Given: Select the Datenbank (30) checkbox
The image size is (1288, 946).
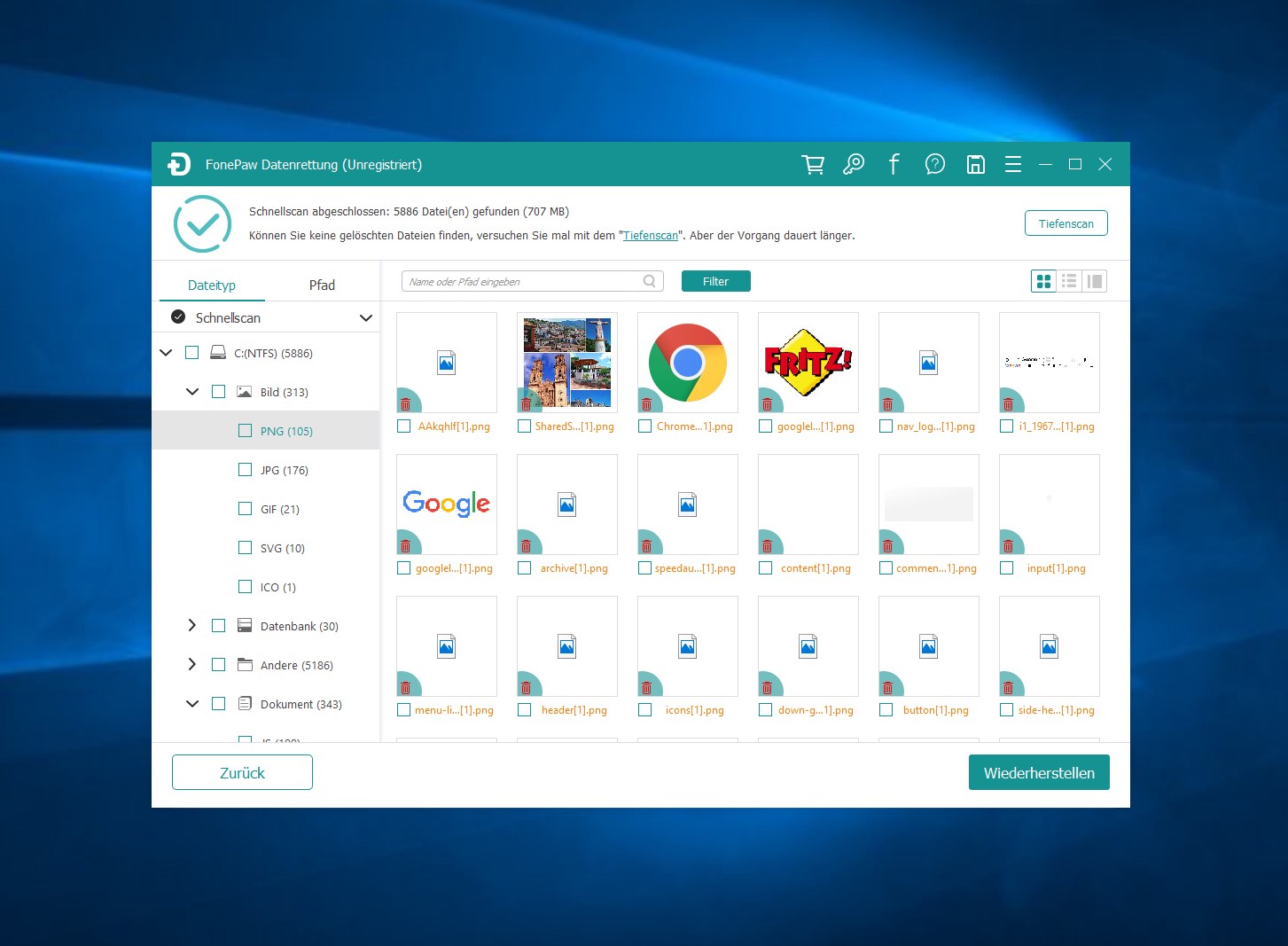Looking at the screenshot, I should point(218,626).
